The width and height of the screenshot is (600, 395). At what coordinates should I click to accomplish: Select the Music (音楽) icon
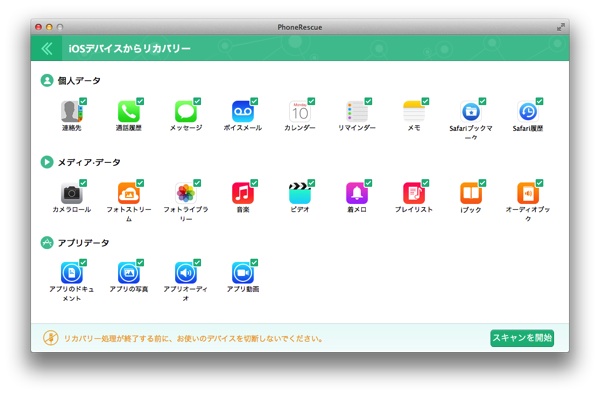pyautogui.click(x=243, y=193)
